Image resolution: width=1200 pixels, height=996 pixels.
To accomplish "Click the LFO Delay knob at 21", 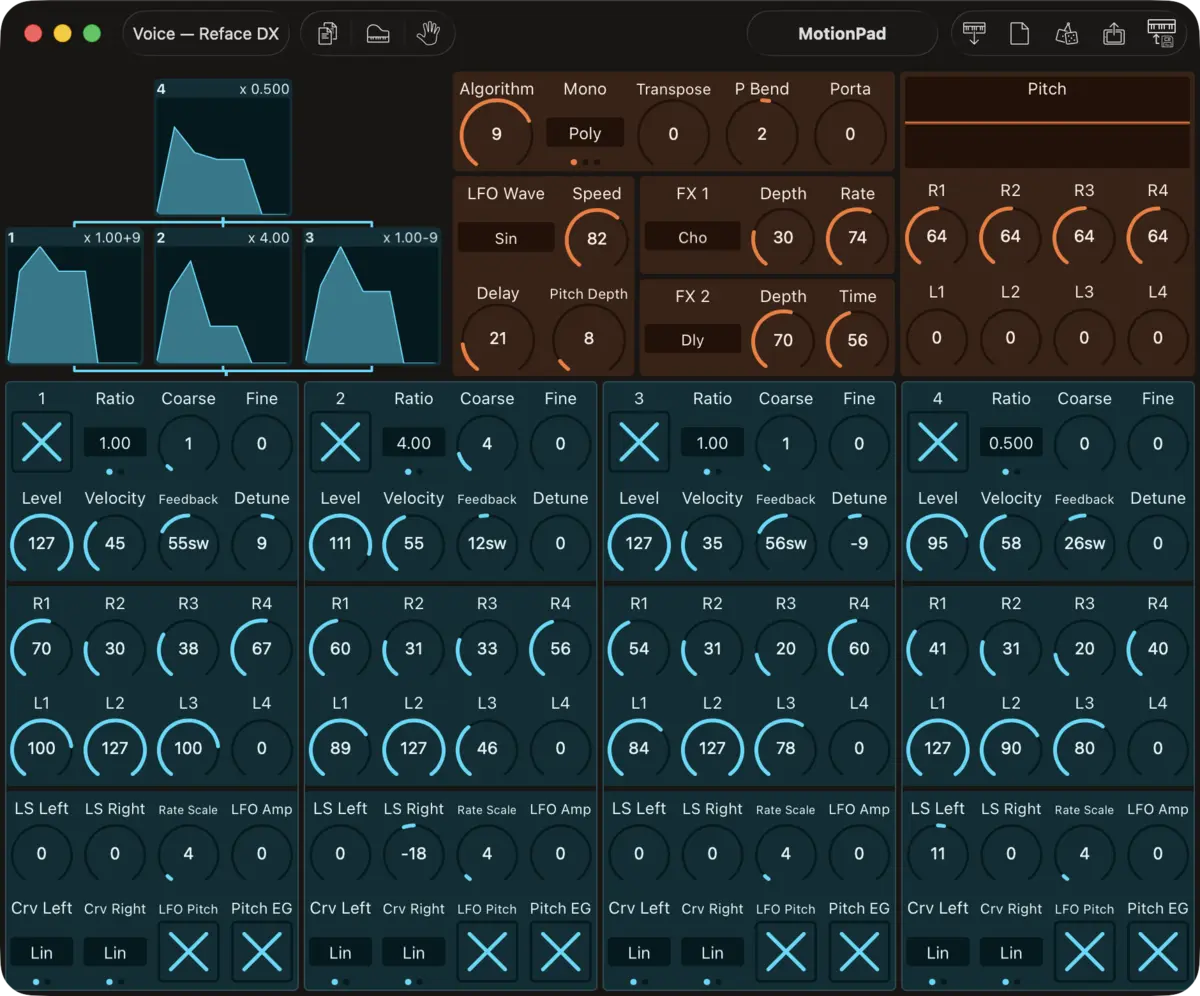I will click(498, 338).
